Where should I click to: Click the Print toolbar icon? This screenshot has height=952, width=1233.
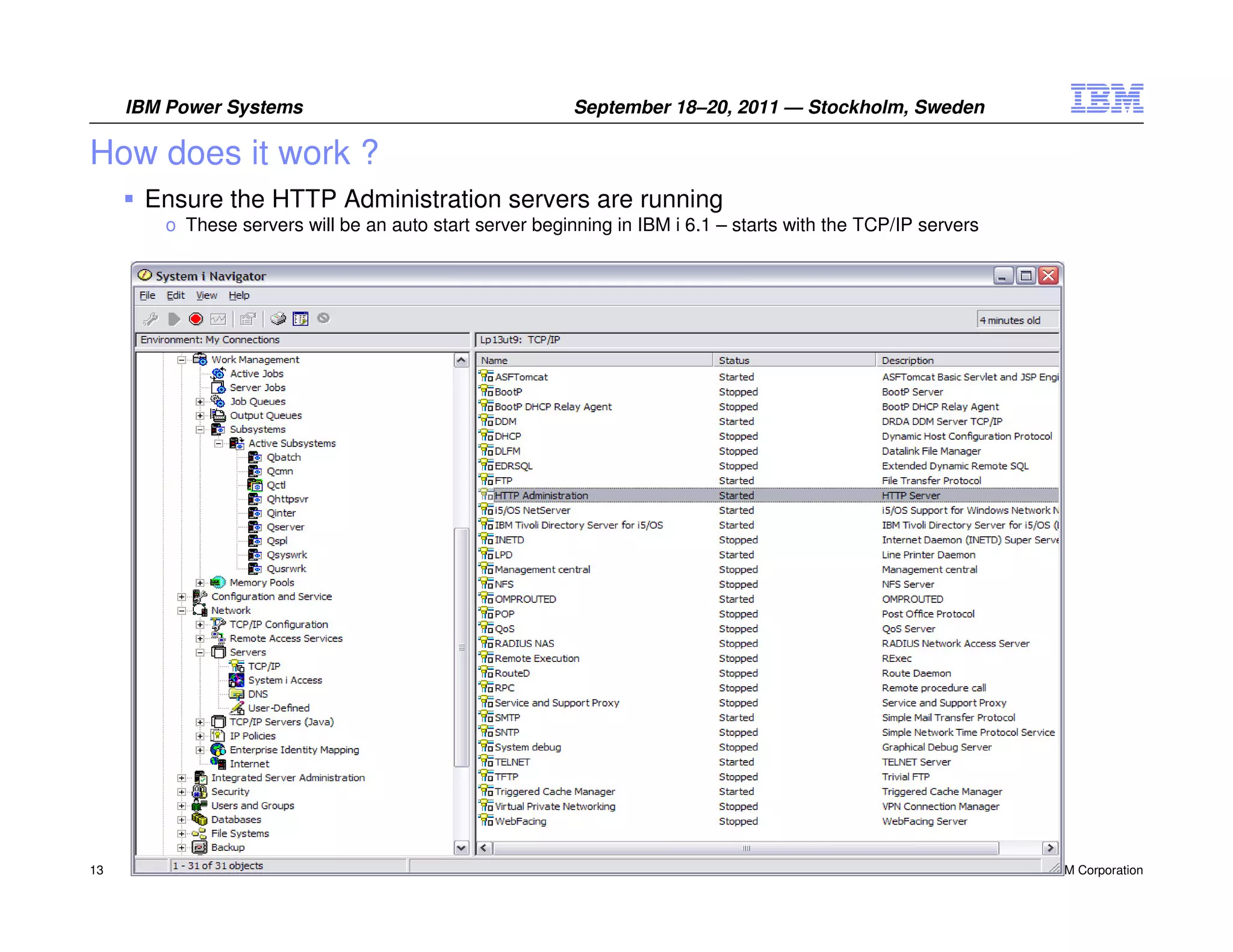278,319
